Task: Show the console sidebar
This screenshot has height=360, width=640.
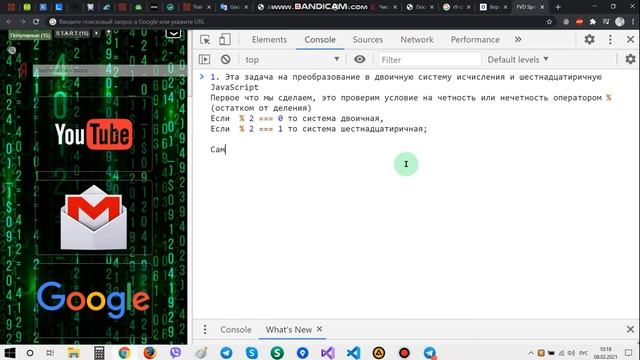Action: point(204,60)
